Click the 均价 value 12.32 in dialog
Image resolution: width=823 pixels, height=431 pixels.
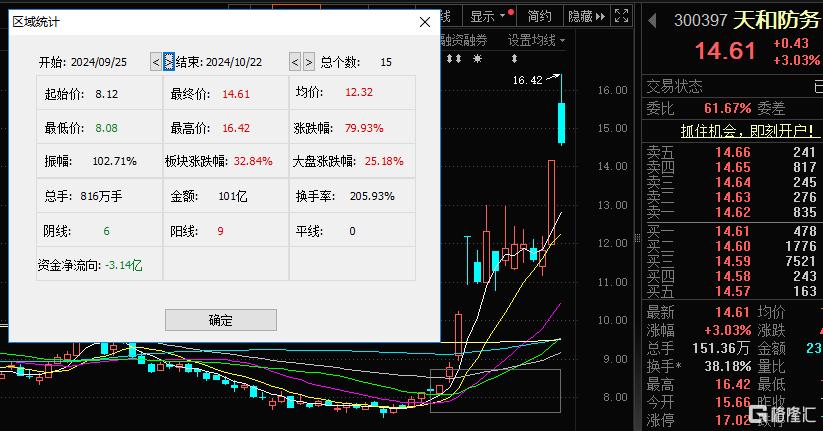(x=359, y=92)
